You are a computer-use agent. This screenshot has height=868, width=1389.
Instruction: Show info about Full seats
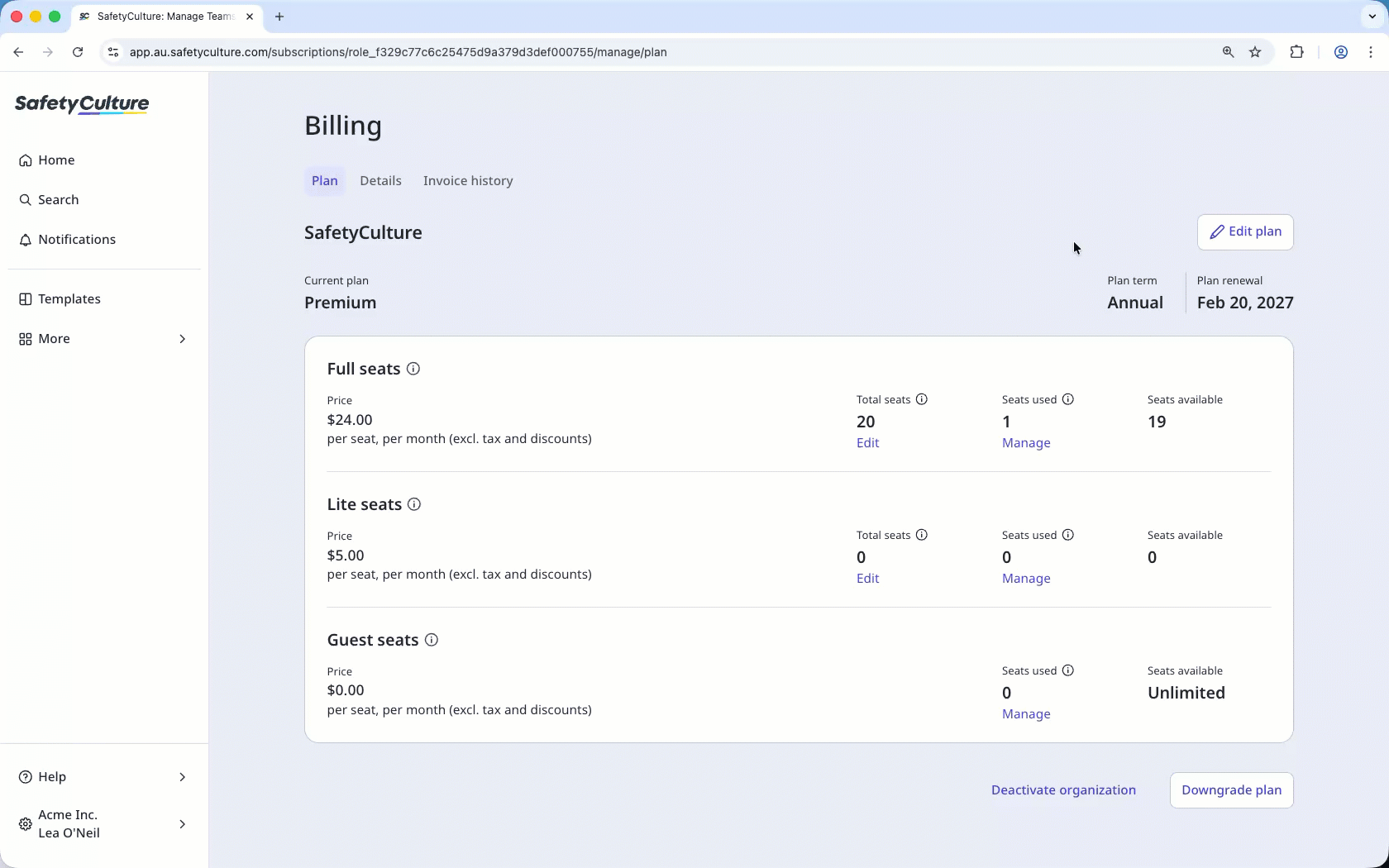click(413, 369)
